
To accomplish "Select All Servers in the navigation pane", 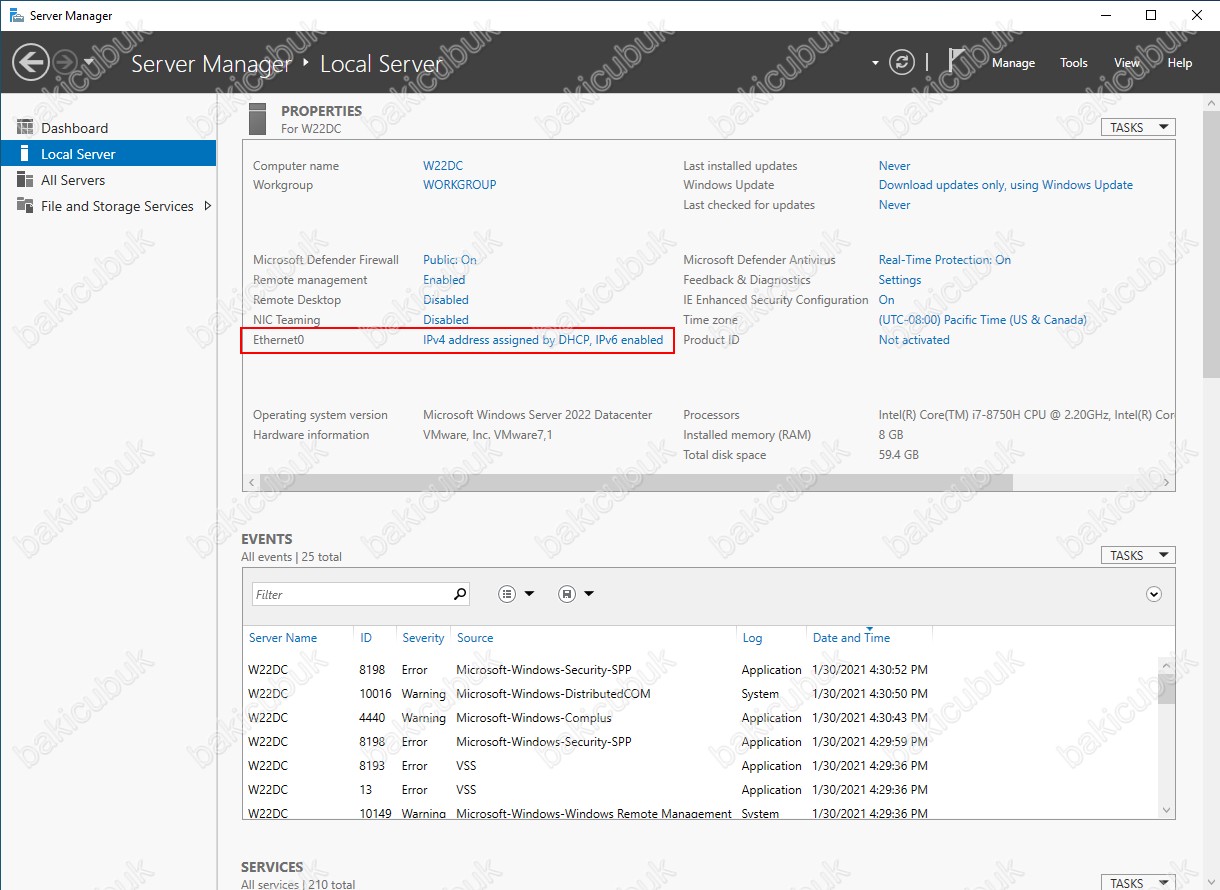I will 108,180.
